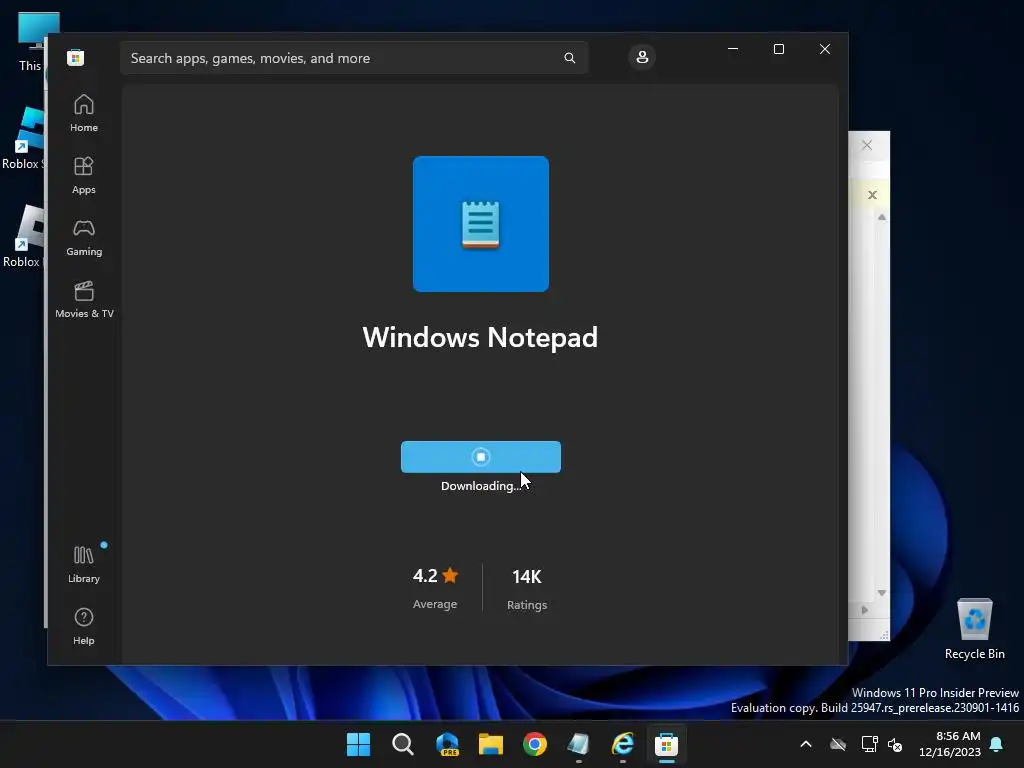Viewport: 1024px width, 768px height.
Task: Switch to the Notepad taskbar app
Action: click(x=579, y=744)
